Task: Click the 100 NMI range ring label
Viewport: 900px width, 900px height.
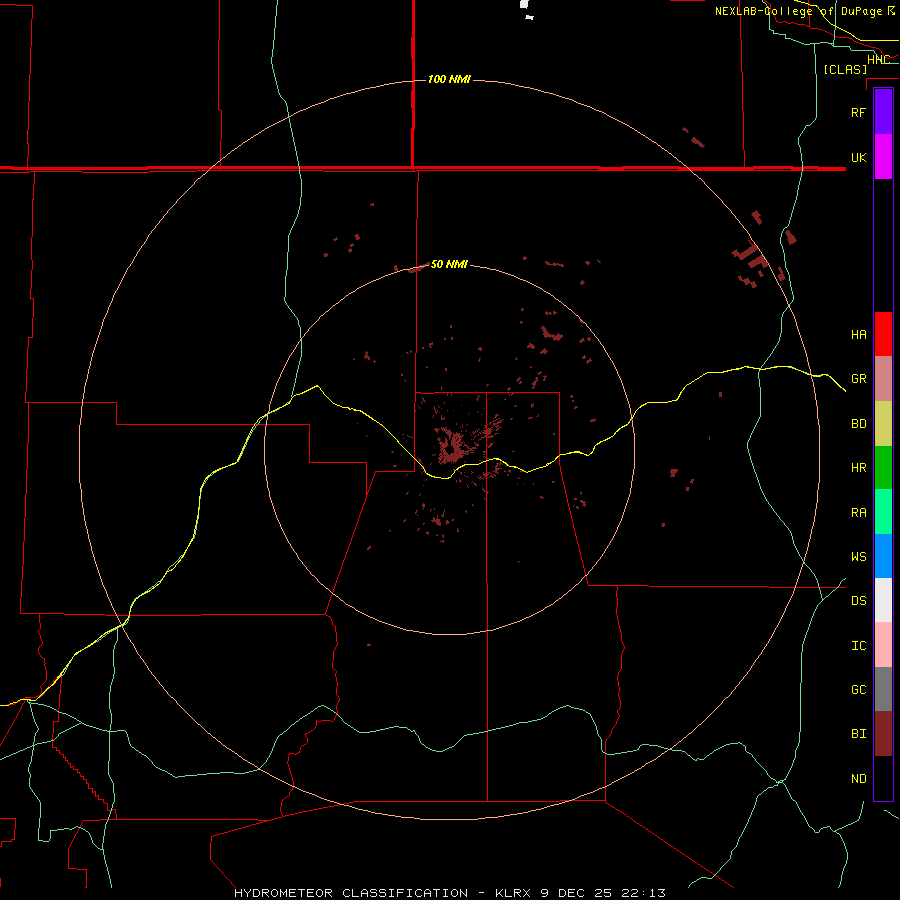Action: 449,79
